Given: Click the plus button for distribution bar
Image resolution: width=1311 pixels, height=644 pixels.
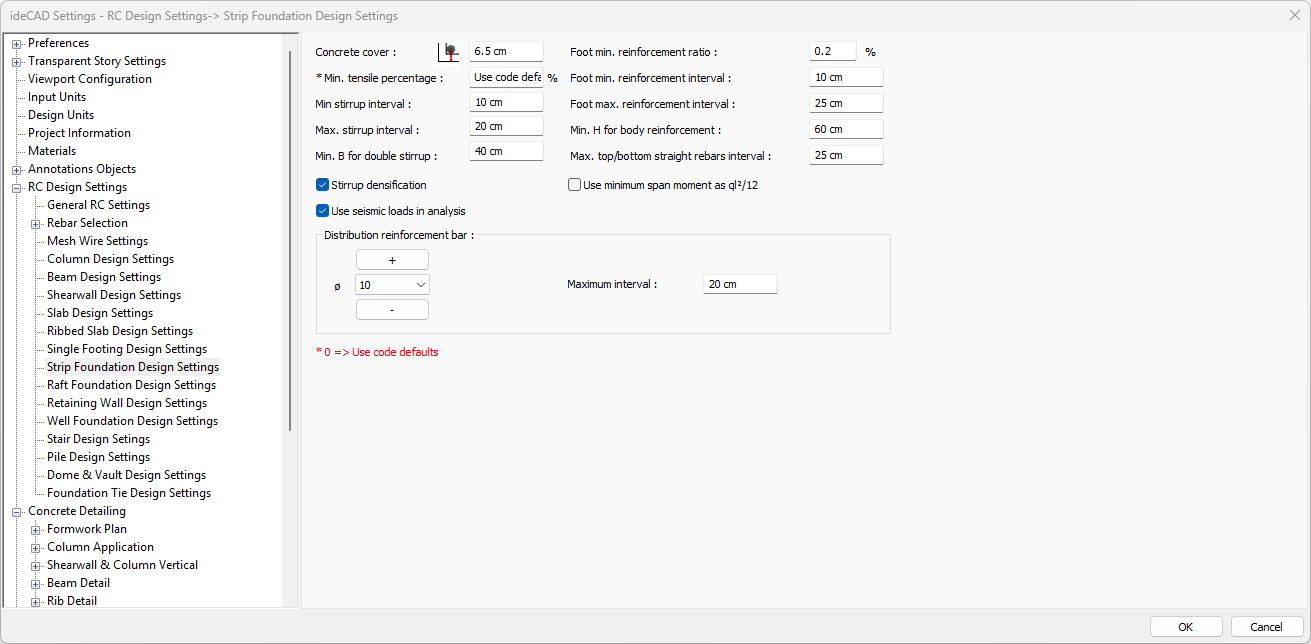Looking at the screenshot, I should [x=392, y=260].
